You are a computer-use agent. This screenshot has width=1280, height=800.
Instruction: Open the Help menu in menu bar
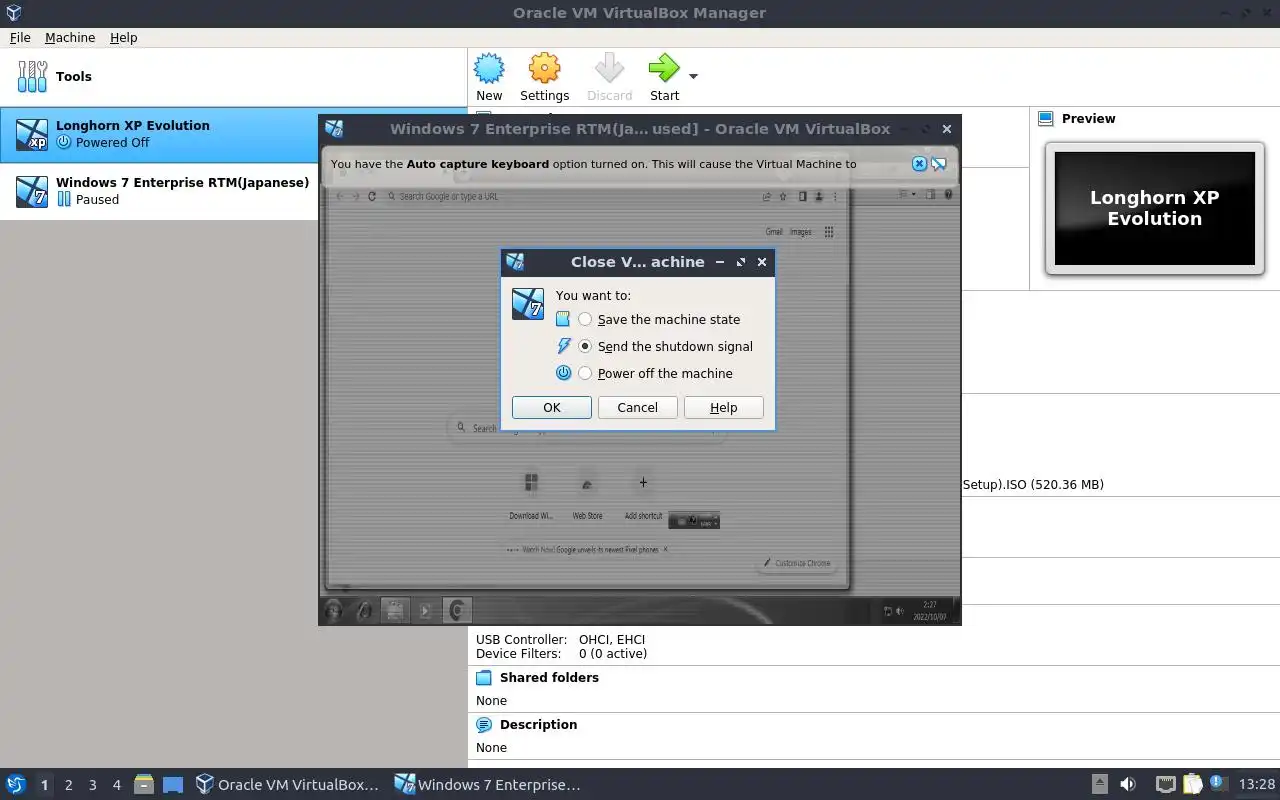pyautogui.click(x=124, y=37)
